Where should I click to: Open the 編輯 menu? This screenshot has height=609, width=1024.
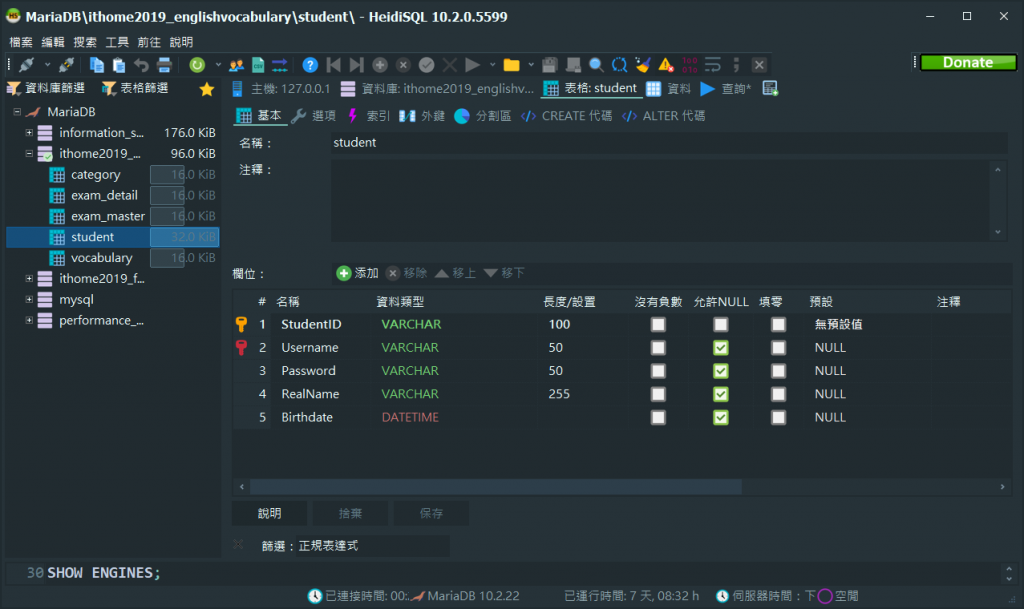point(53,42)
